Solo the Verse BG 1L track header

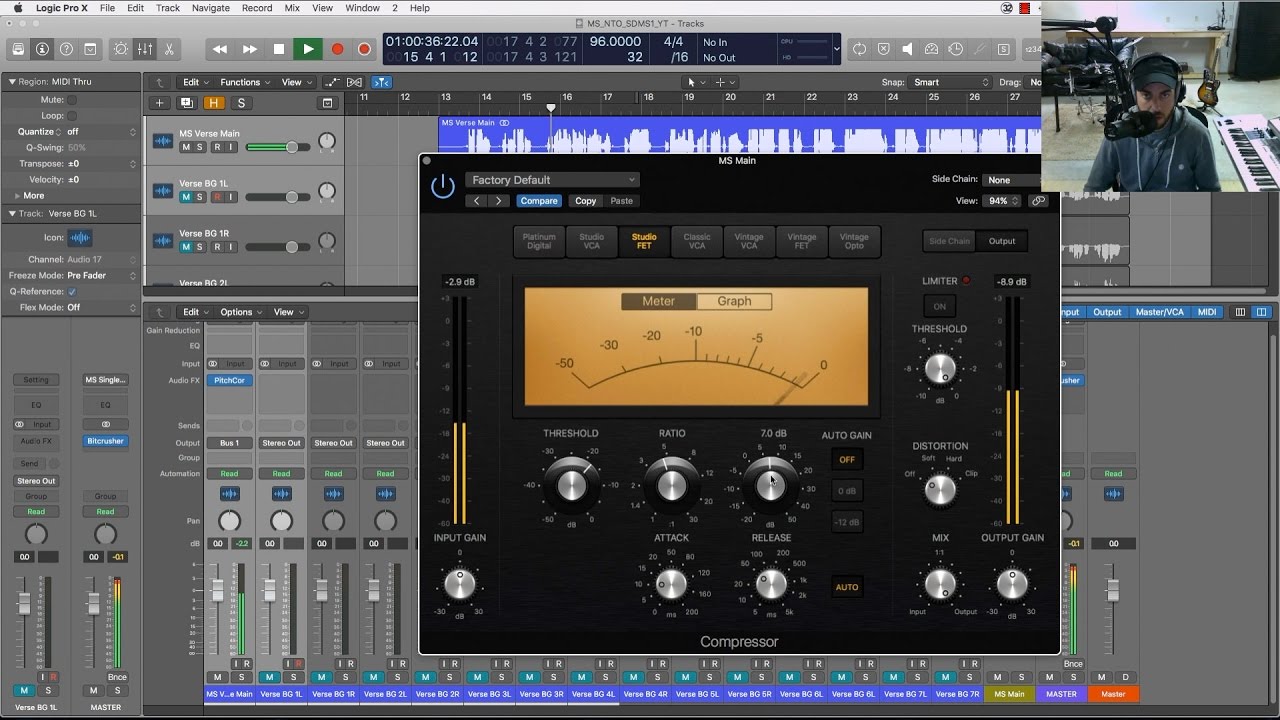click(x=200, y=197)
